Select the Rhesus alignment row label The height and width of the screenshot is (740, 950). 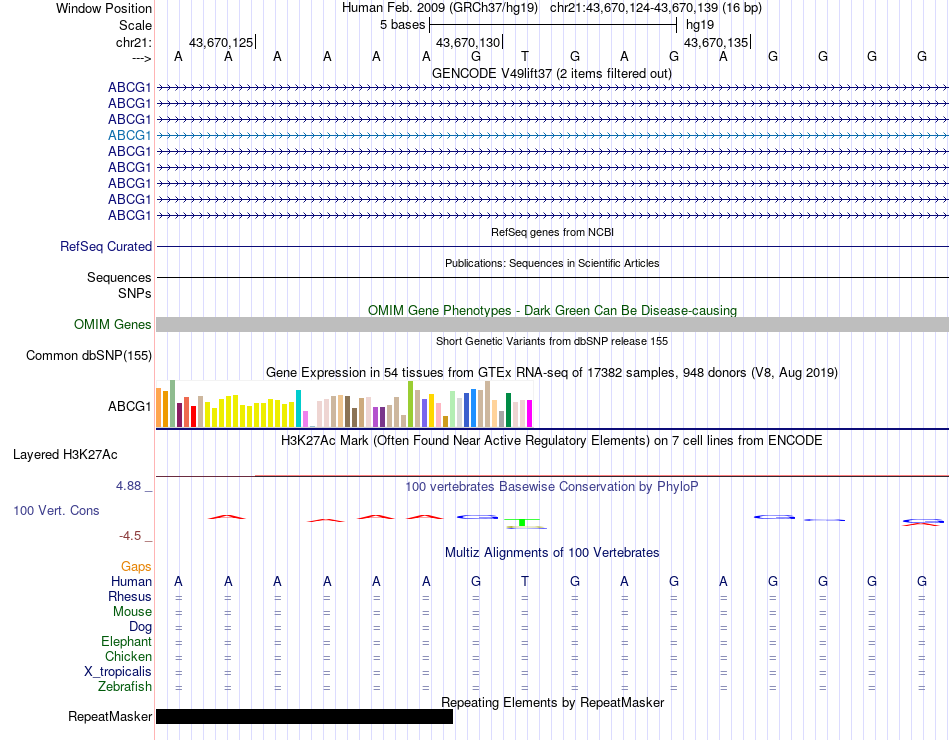coord(130,596)
